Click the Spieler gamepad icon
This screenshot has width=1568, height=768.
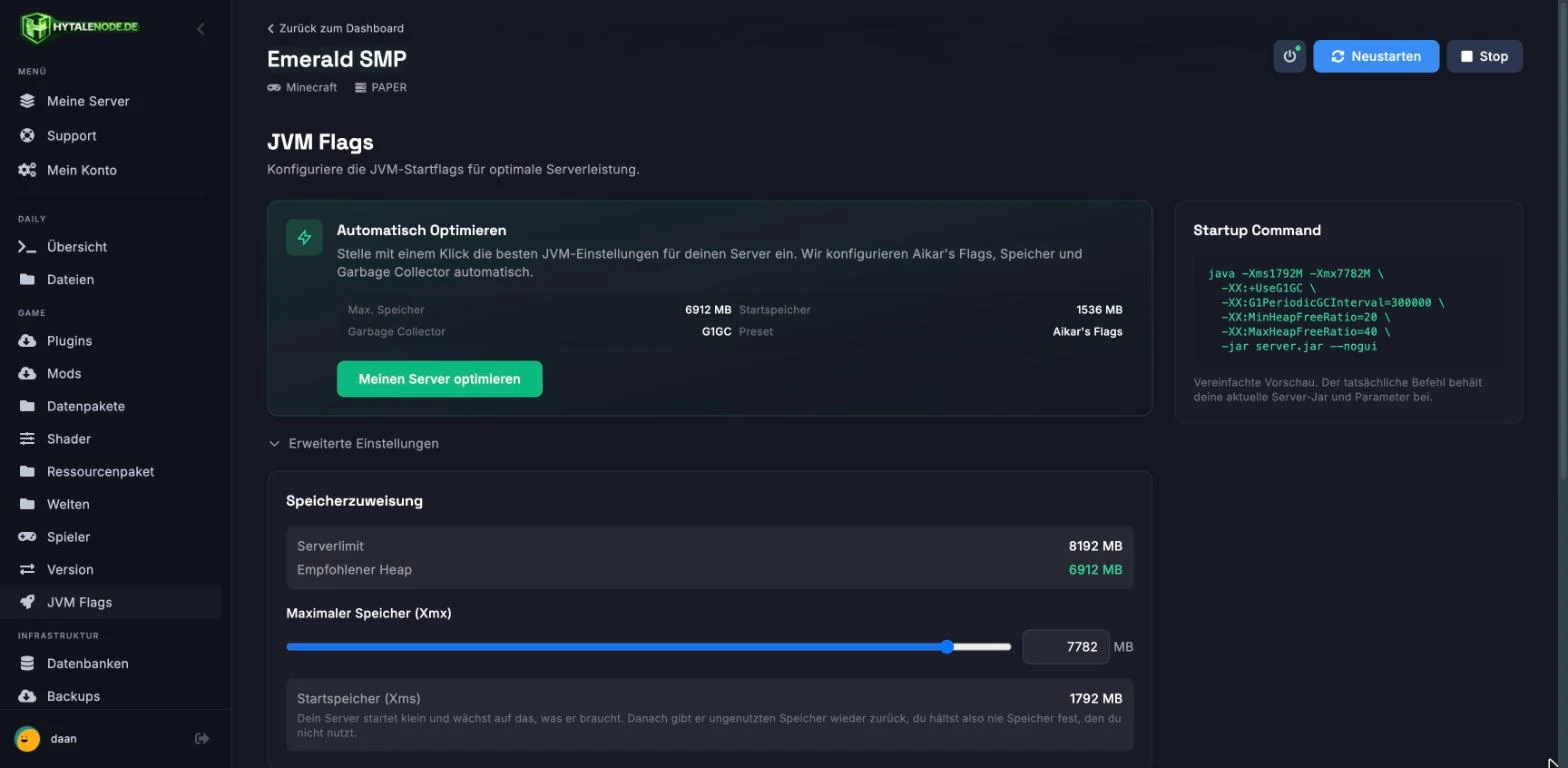pyautogui.click(x=27, y=537)
